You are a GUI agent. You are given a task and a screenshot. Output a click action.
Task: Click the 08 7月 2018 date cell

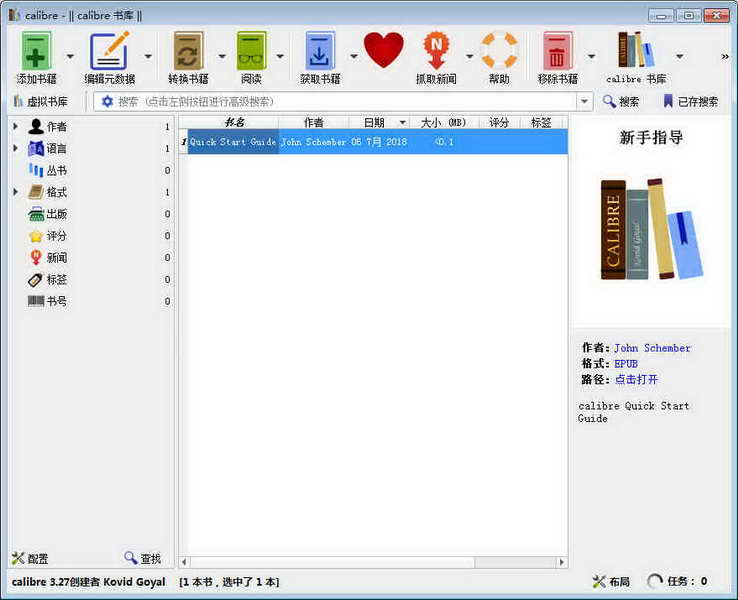point(379,142)
